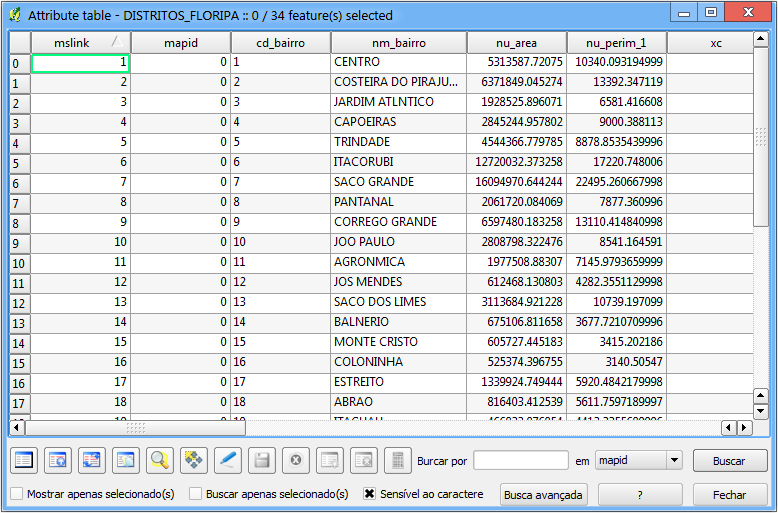Copy selected rows to clipboard icon

click(126, 460)
